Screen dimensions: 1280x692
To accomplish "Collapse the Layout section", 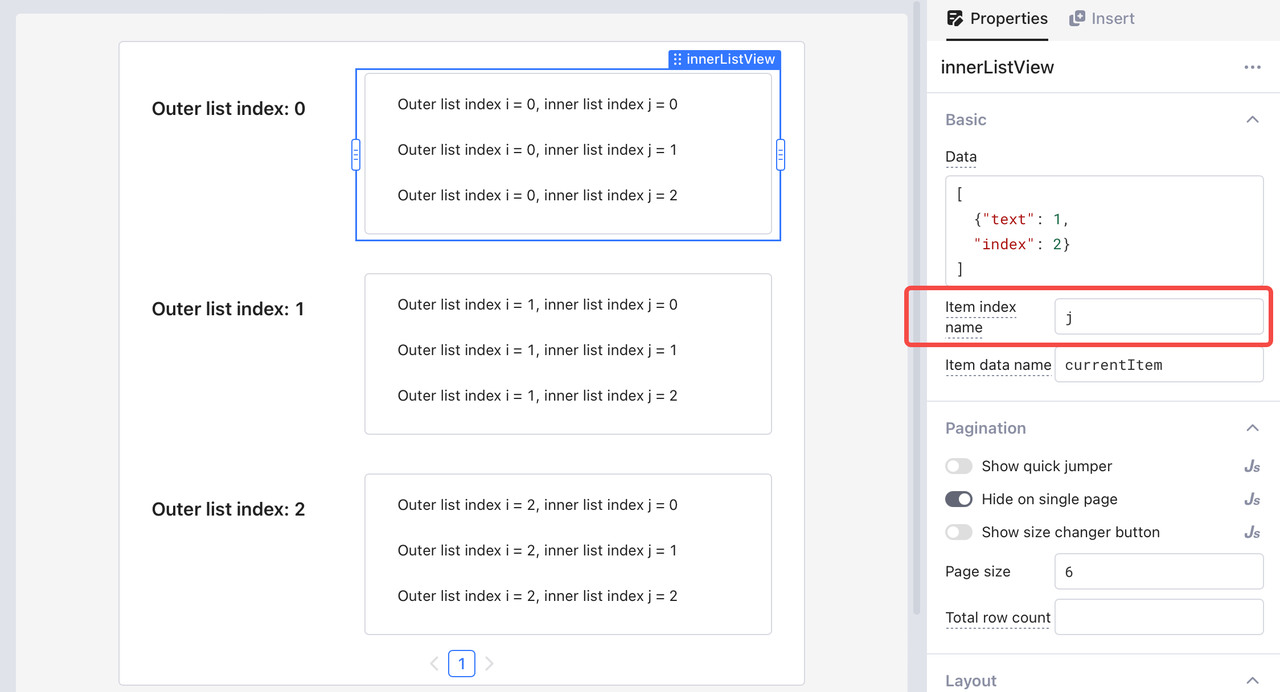I will pyautogui.click(x=1252, y=680).
